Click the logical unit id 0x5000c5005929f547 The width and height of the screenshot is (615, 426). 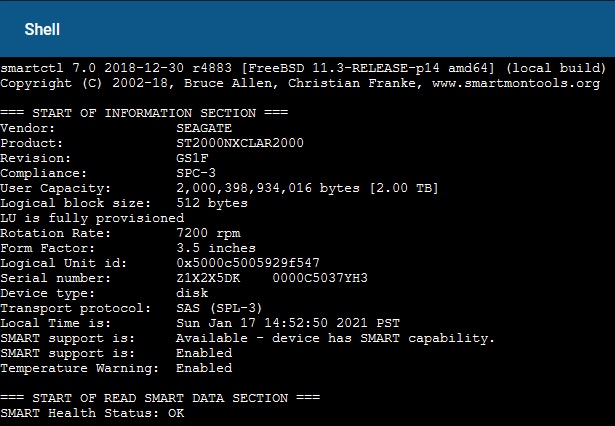(x=248, y=263)
